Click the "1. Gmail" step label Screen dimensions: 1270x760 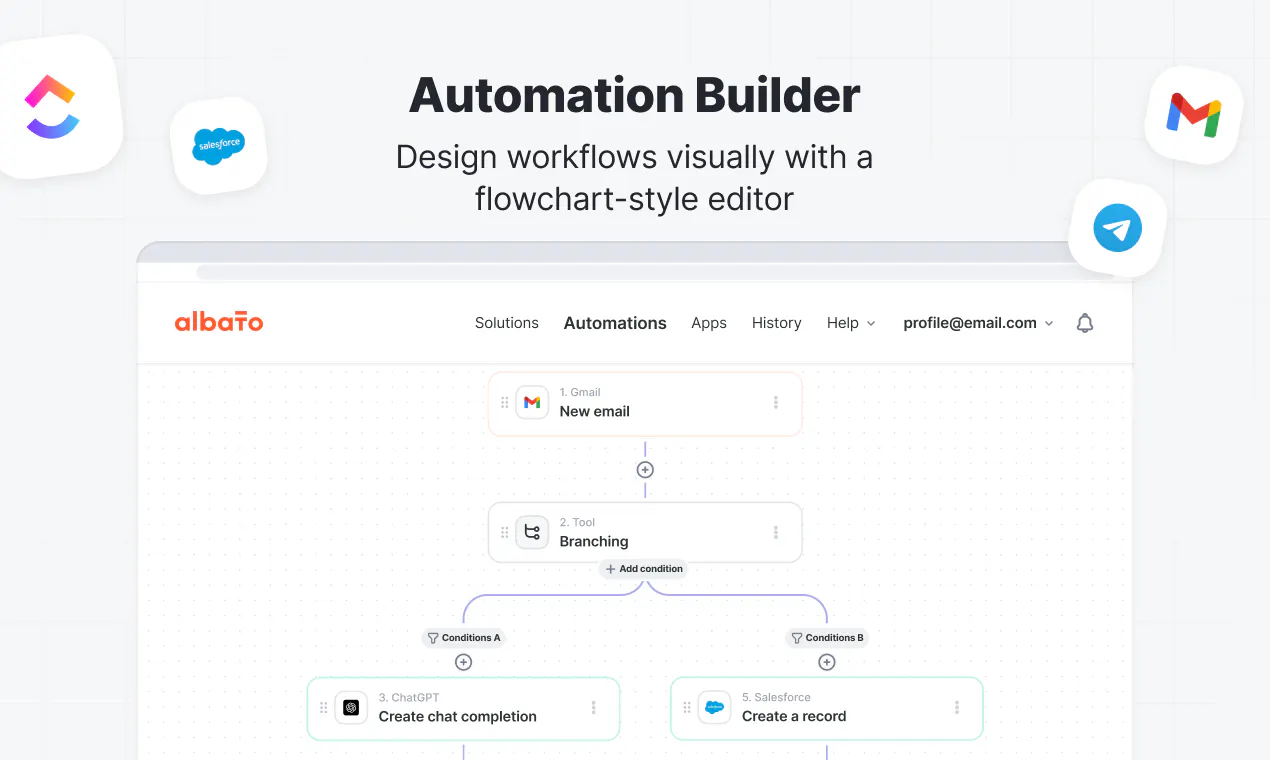click(x=580, y=392)
